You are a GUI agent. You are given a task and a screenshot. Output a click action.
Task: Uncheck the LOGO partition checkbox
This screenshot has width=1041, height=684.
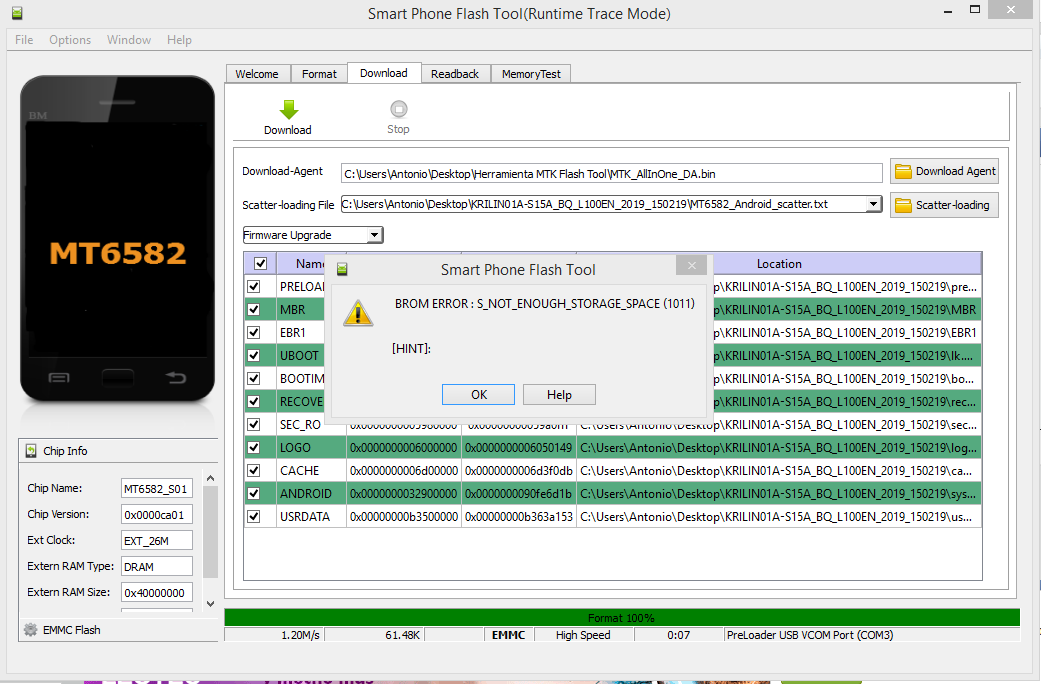pyautogui.click(x=254, y=448)
